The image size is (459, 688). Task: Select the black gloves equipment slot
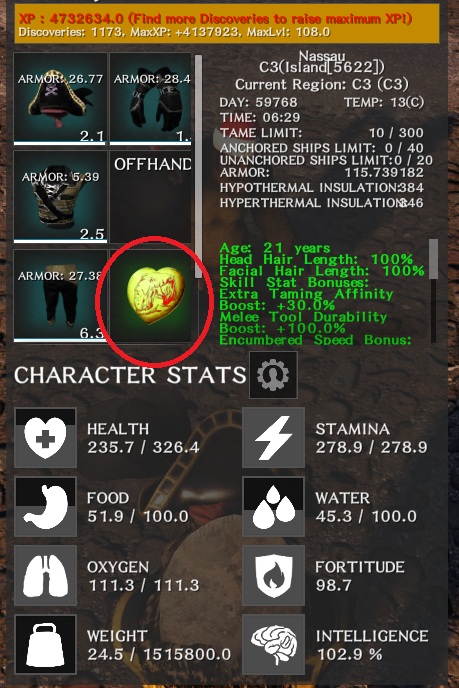point(150,99)
